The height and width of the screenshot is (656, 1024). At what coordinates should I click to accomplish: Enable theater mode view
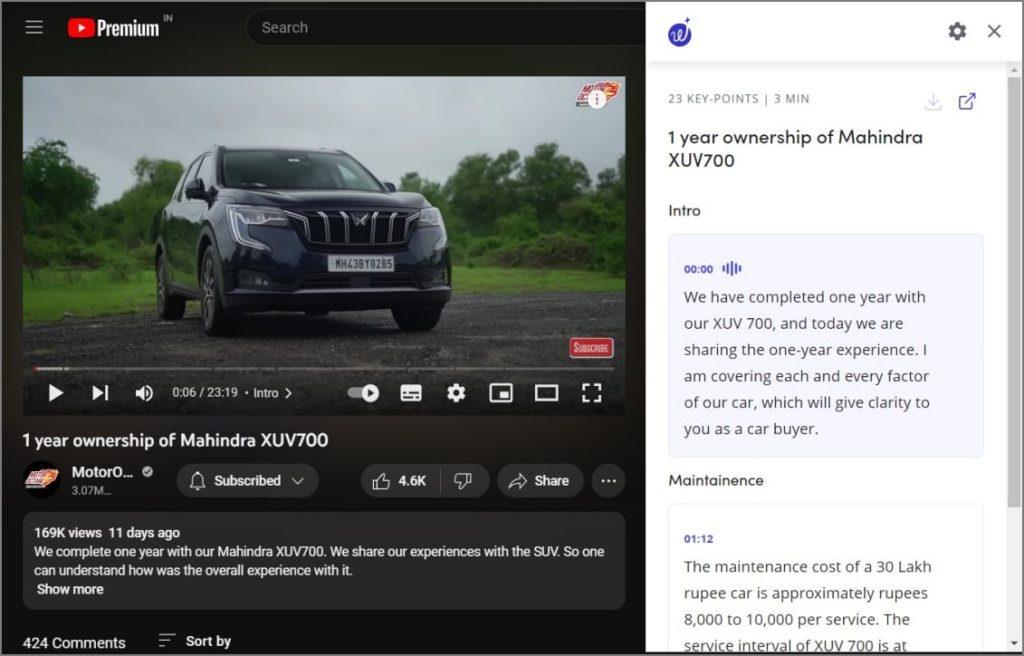click(546, 393)
